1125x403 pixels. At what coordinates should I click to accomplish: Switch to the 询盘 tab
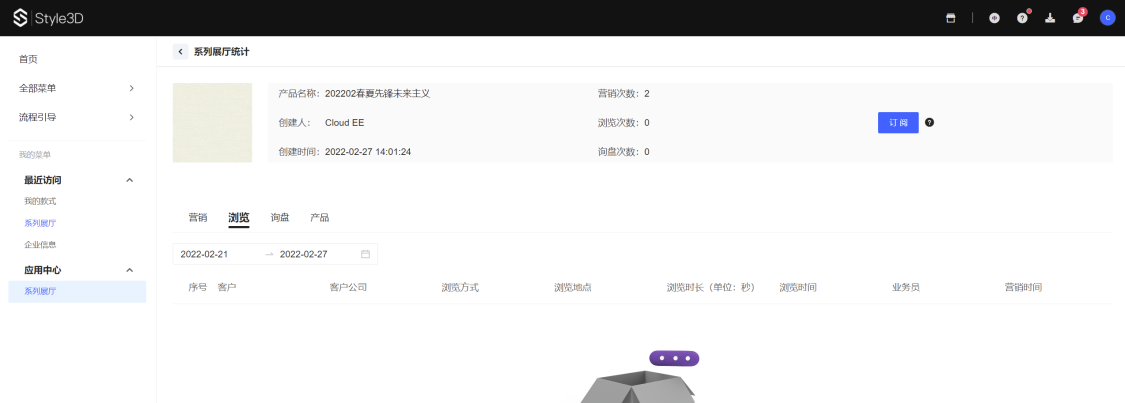pyautogui.click(x=280, y=217)
